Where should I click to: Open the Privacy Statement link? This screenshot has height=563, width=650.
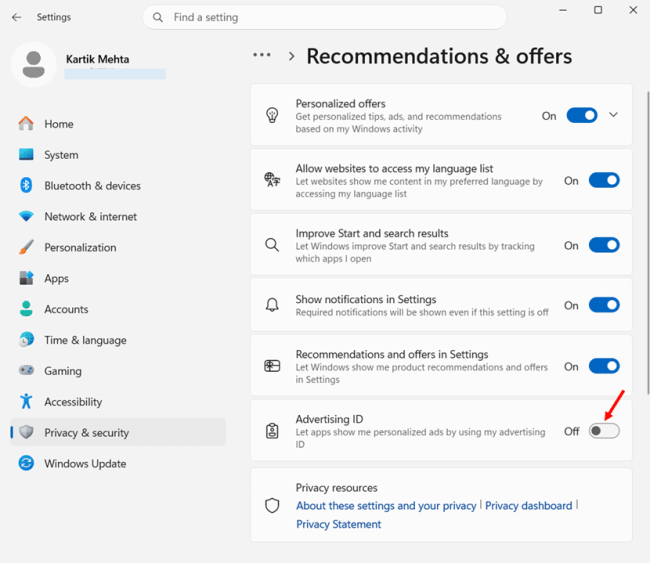338,524
